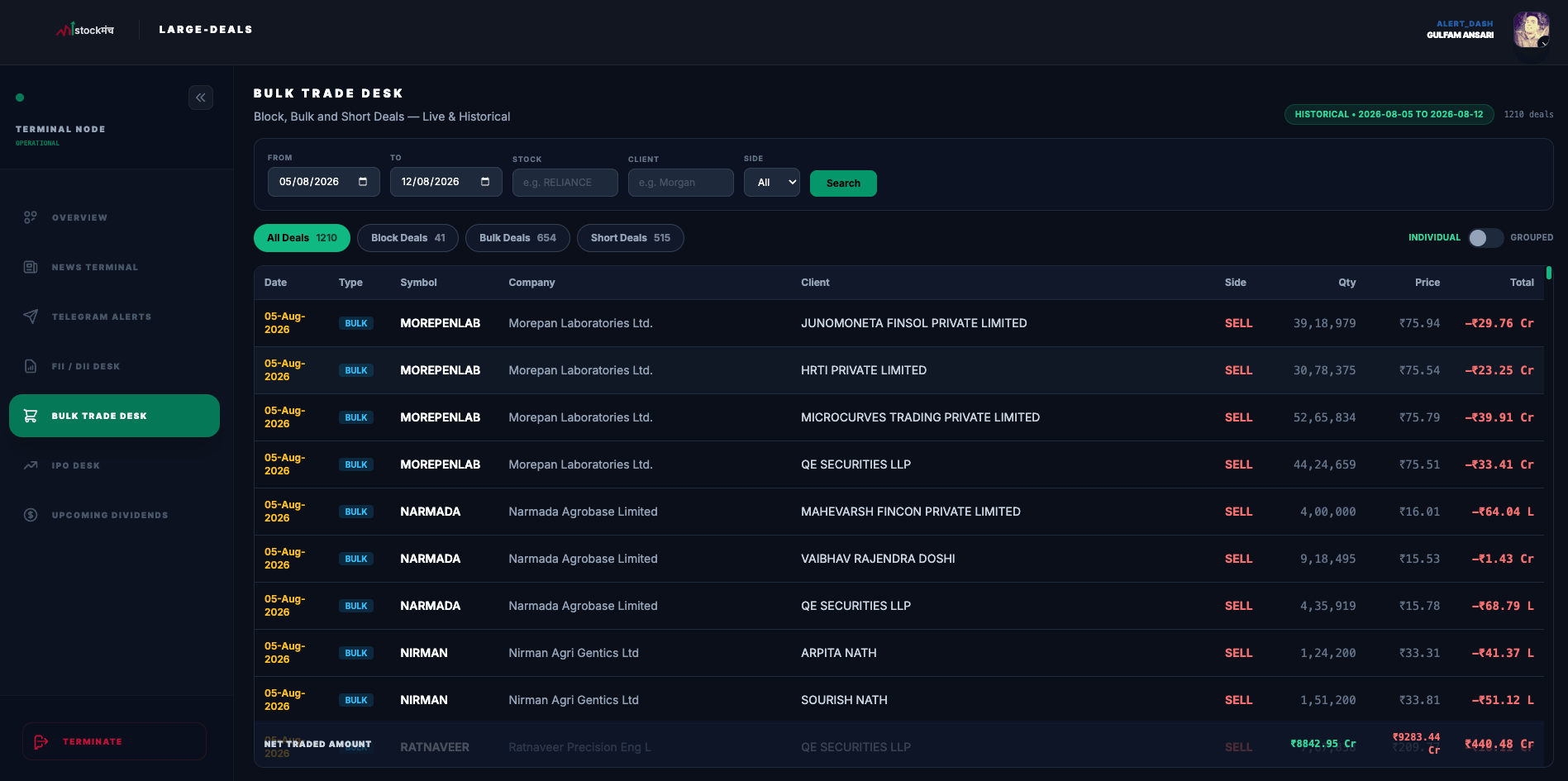
Task: Click the Telegram Alerts paper-plane icon
Action: coord(31,317)
